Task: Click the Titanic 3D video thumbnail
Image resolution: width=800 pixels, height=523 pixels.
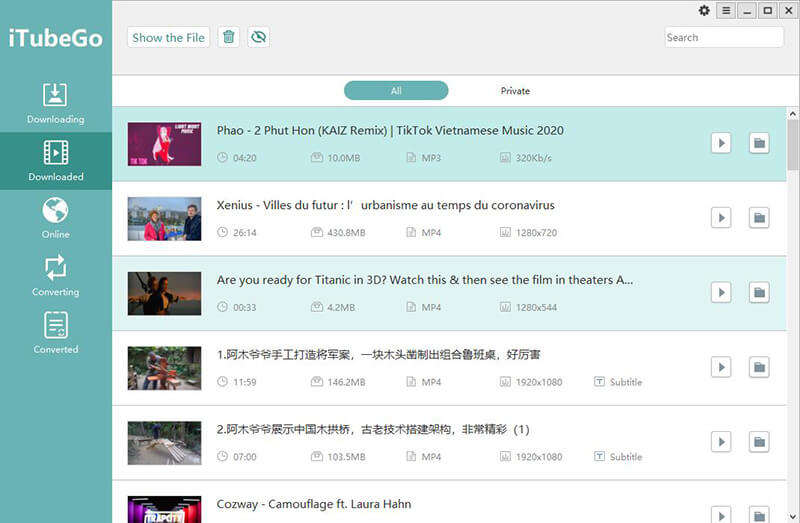Action: coord(164,293)
